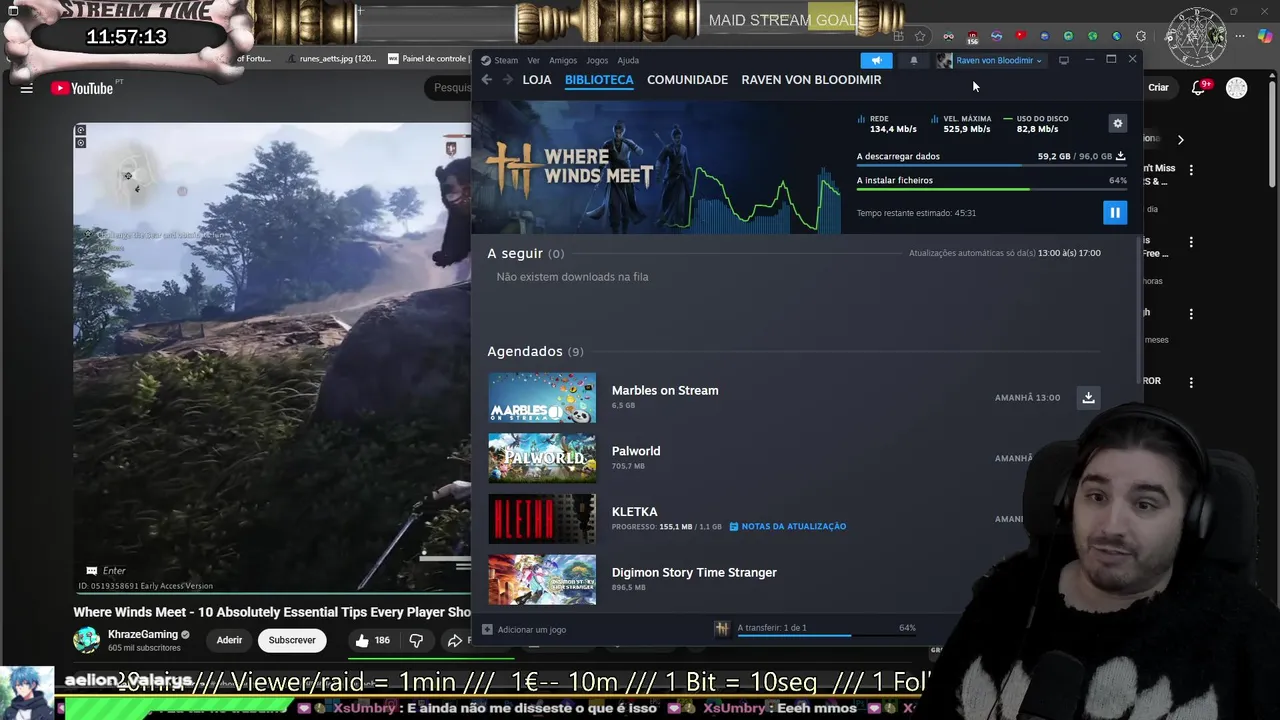This screenshot has height=720, width=1280.
Task: Select the Palworld title text
Action: [x=636, y=451]
